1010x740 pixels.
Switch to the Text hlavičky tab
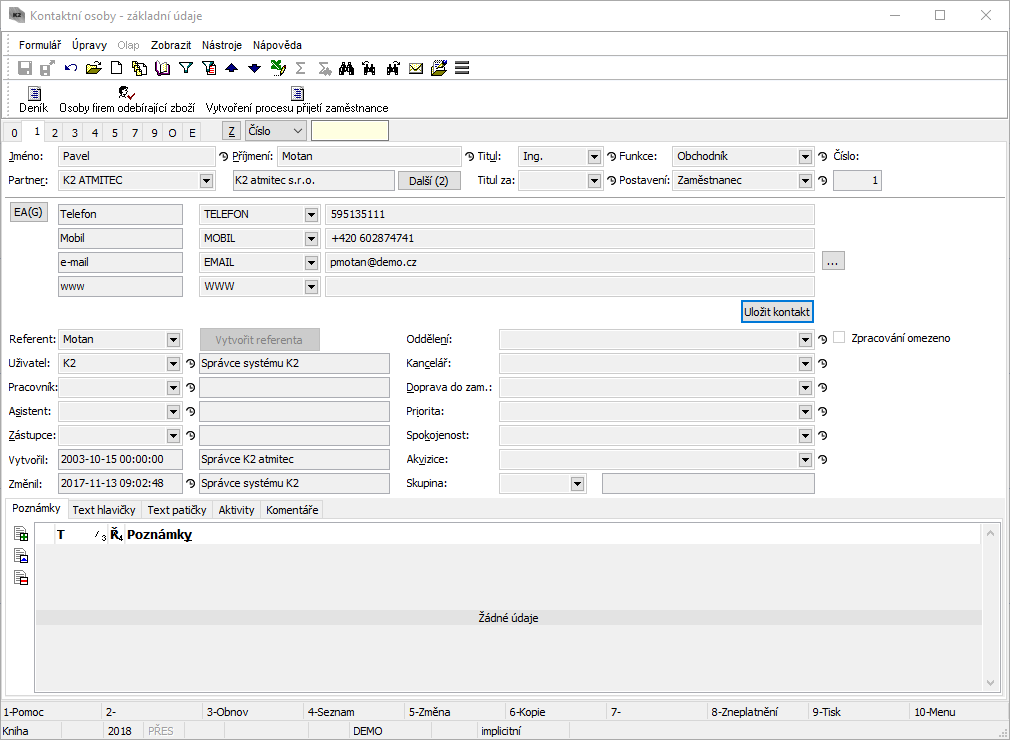click(x=104, y=510)
